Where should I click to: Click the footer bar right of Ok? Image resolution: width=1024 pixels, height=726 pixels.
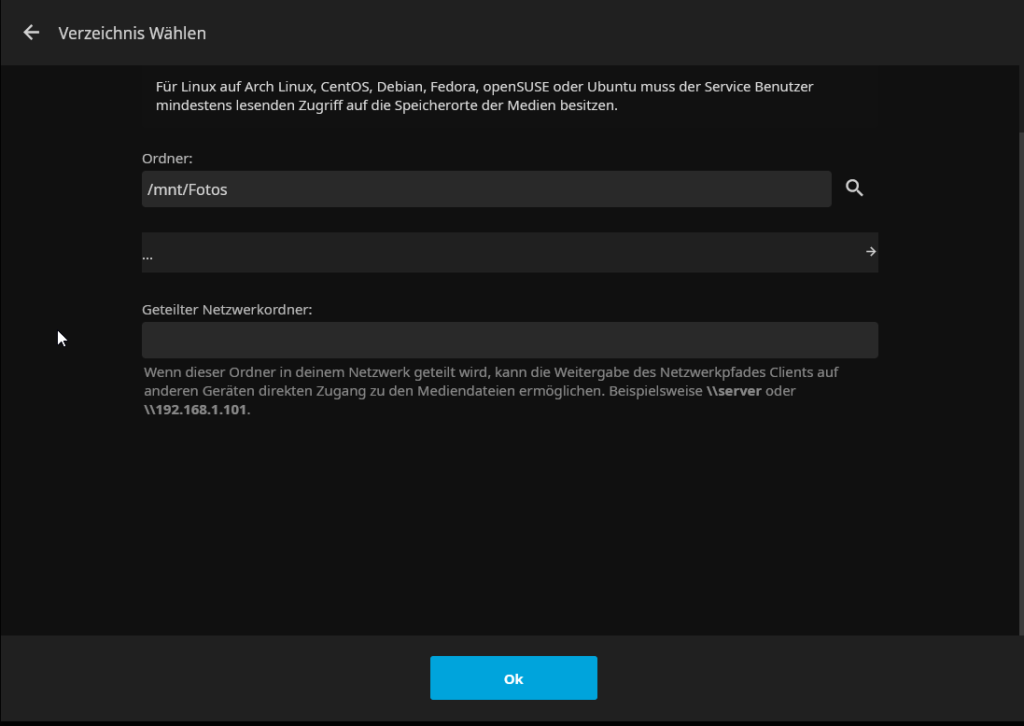pyautogui.click(x=800, y=679)
